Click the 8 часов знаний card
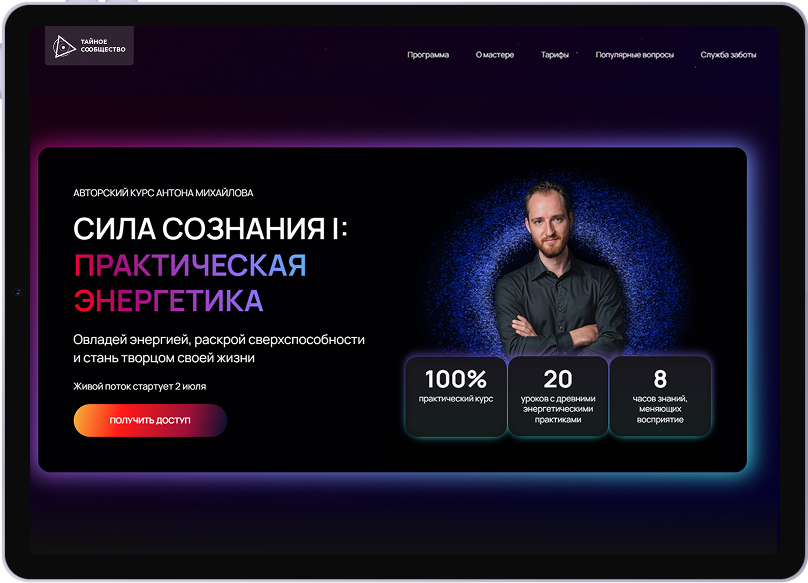Viewport: 808px width, 583px height. coord(660,396)
